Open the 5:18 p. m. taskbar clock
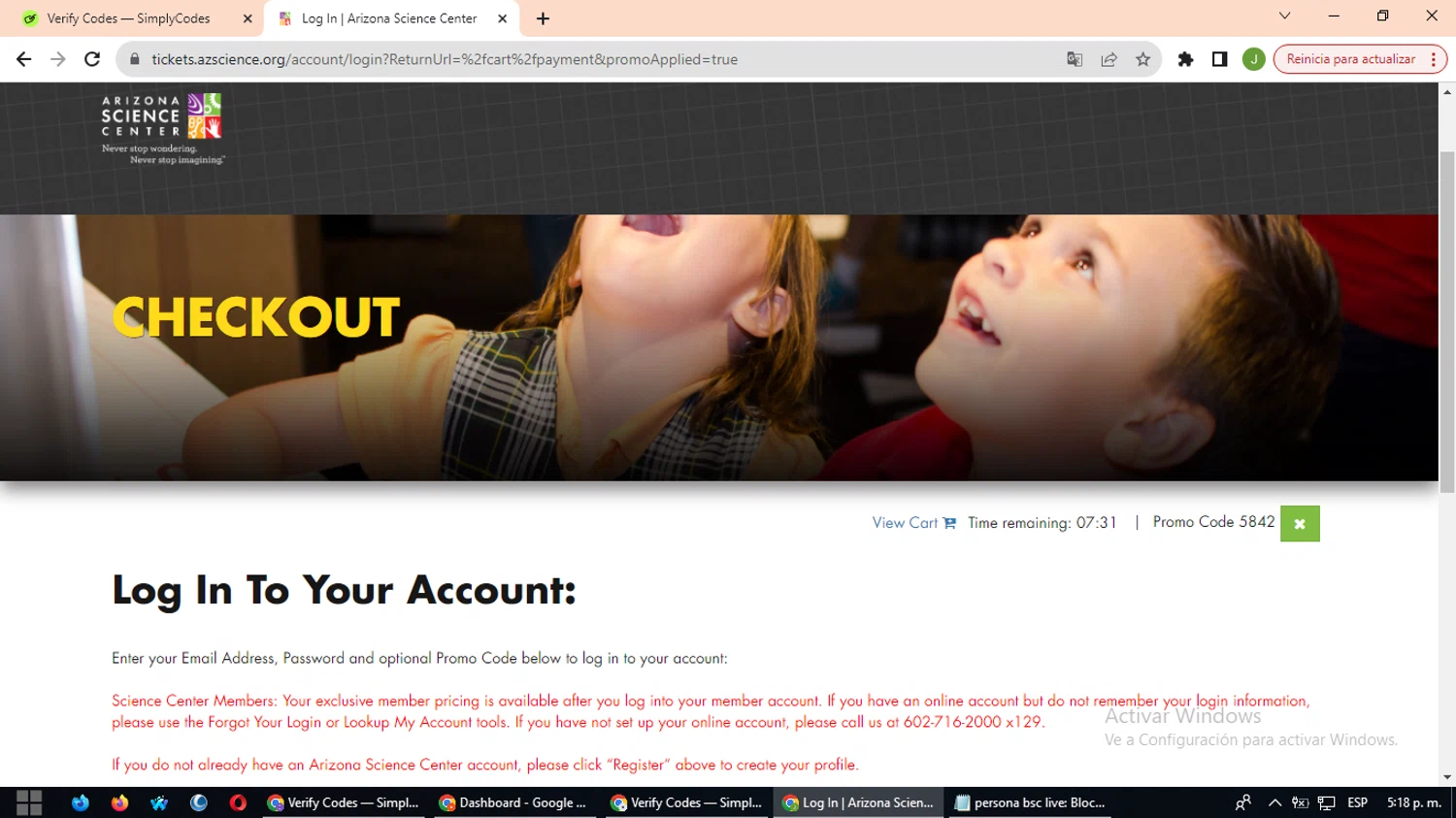1456x818 pixels. [1414, 802]
